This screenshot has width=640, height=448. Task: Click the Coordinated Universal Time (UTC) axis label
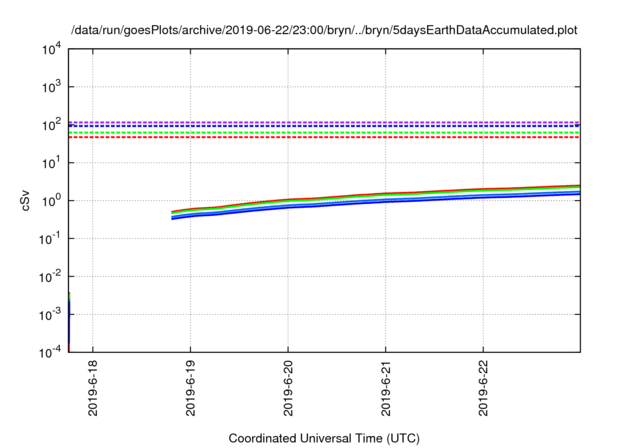point(324,438)
